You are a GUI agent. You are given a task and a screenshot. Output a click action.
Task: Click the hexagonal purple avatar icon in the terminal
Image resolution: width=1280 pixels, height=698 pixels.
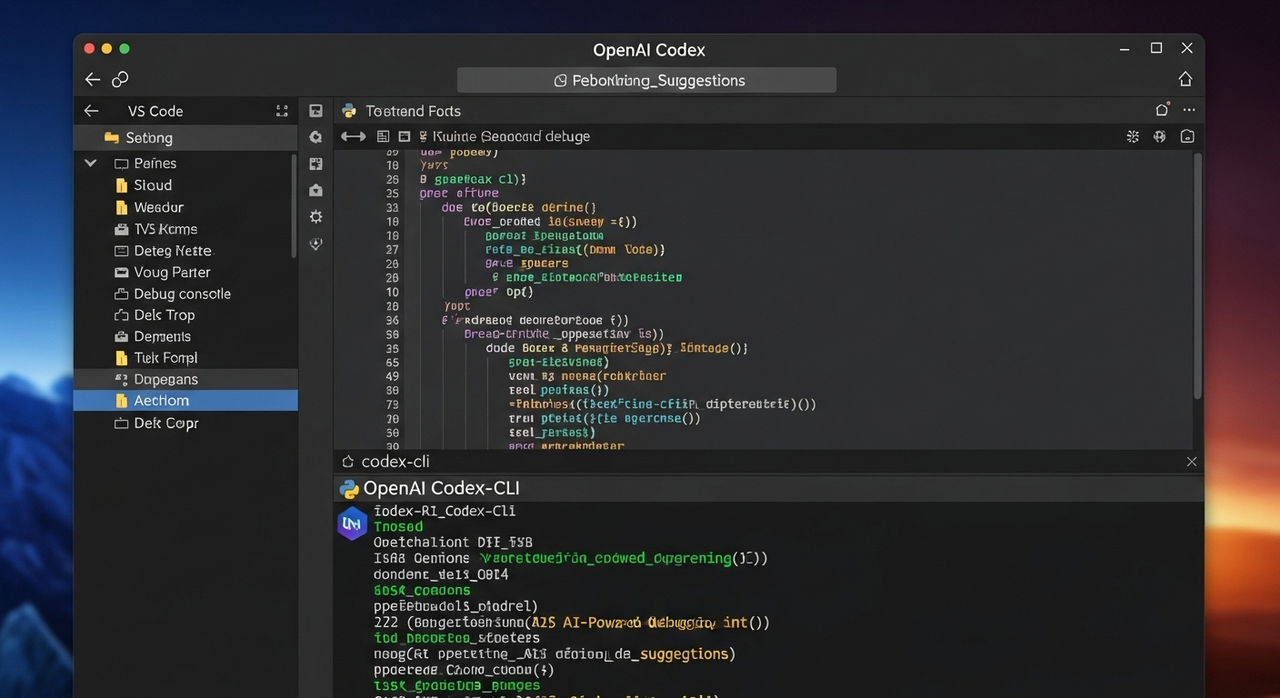coord(352,523)
